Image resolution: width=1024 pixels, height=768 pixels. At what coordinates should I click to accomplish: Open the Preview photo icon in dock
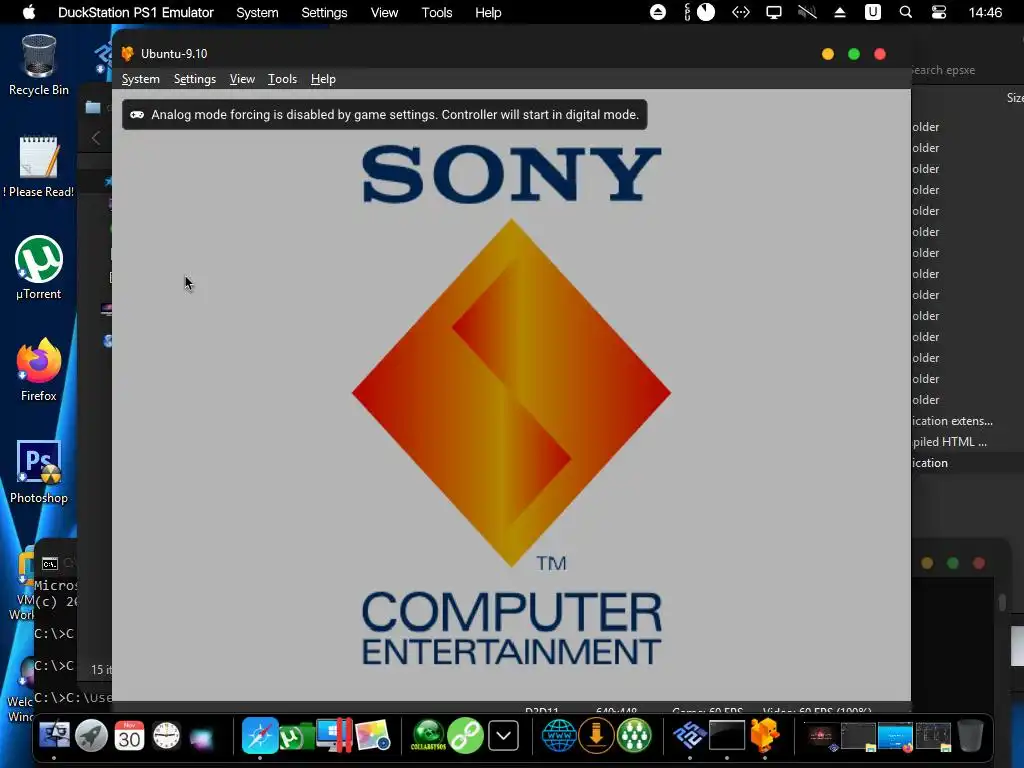(x=373, y=736)
